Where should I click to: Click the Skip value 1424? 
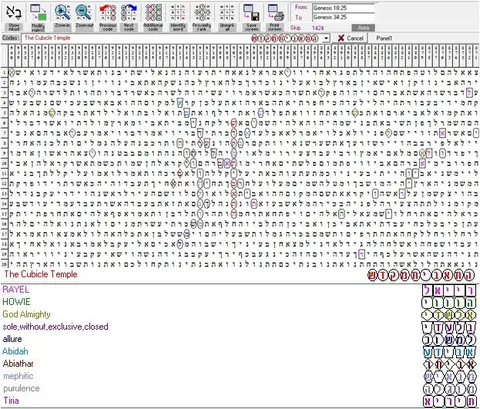318,28
